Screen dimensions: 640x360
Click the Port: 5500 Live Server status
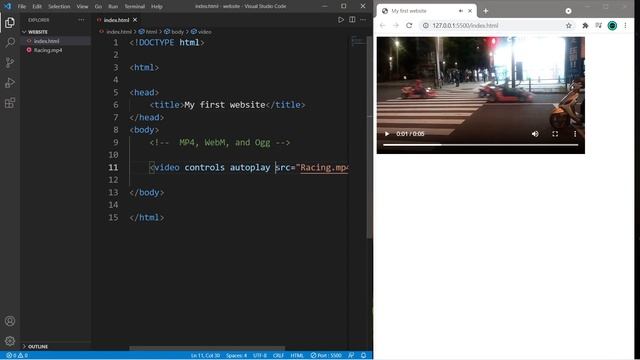326,356
